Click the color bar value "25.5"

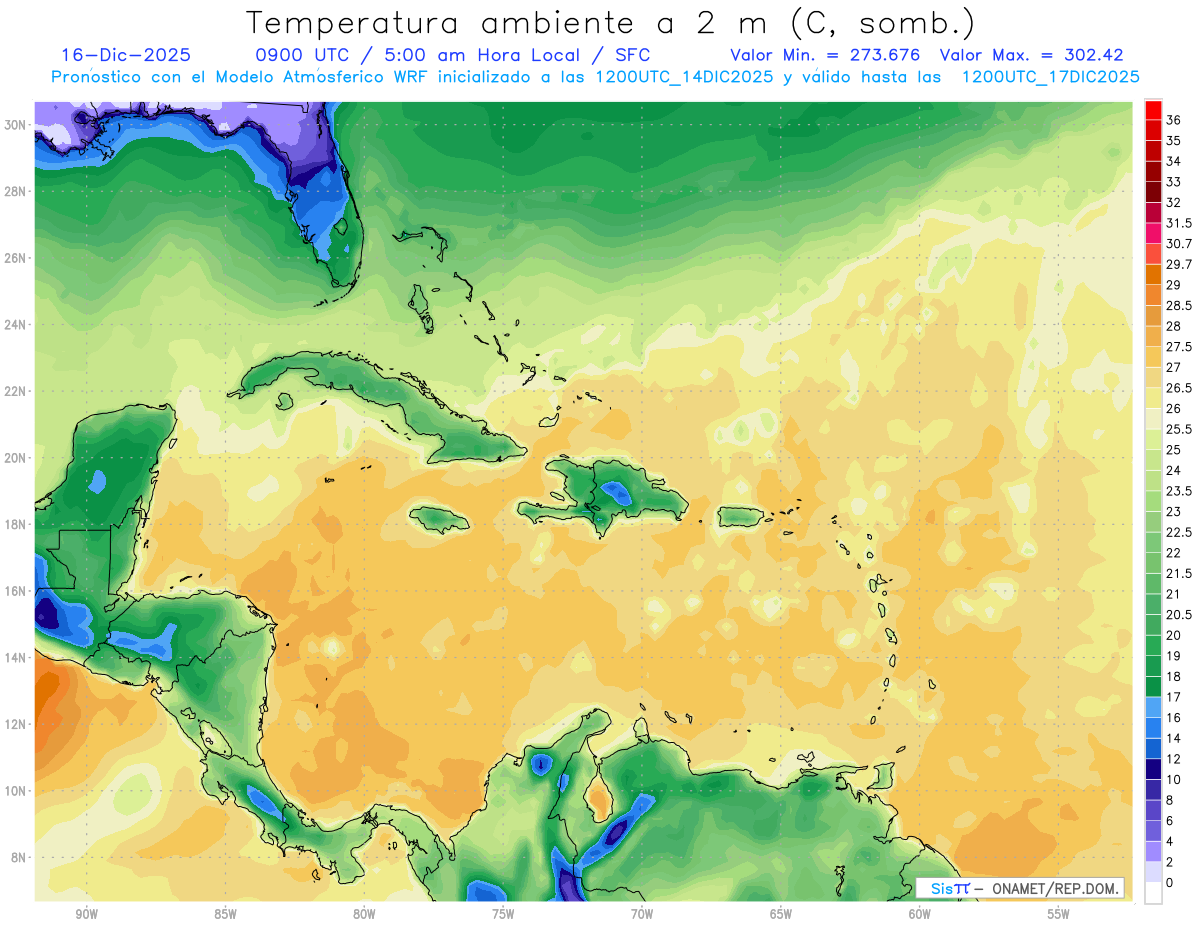1179,429
